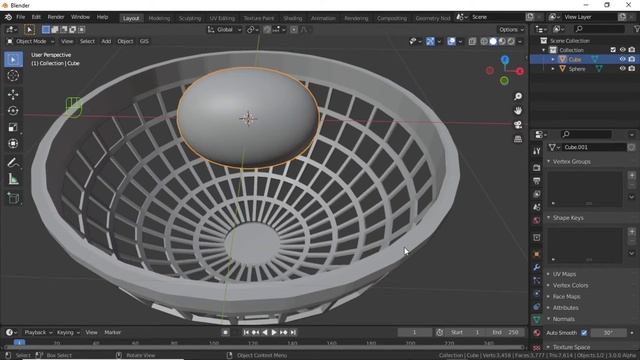This screenshot has height=360, width=640.
Task: Click the Cube.001 mesh name field
Action: [594, 147]
